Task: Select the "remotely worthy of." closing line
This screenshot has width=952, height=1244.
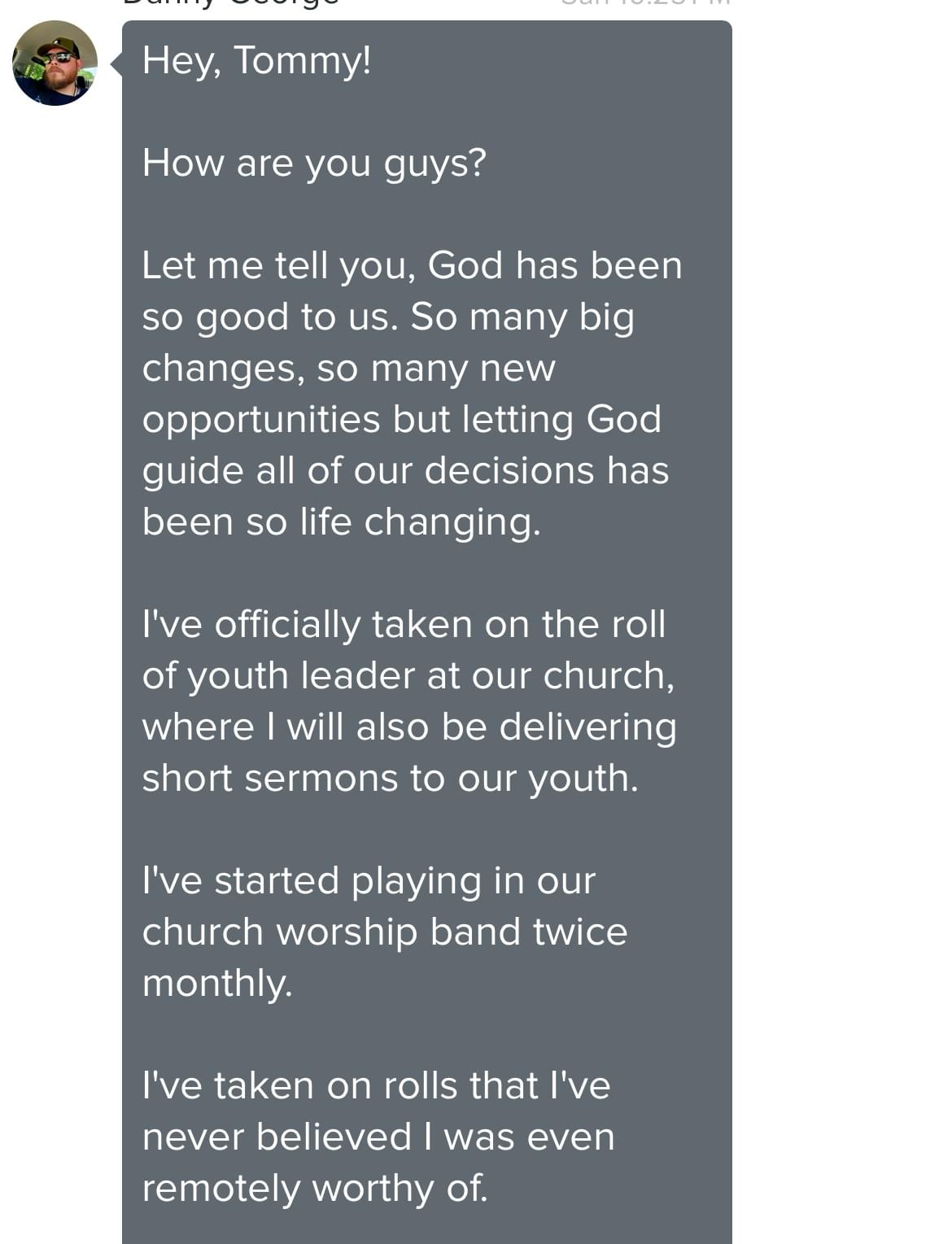Action: pos(314,1189)
